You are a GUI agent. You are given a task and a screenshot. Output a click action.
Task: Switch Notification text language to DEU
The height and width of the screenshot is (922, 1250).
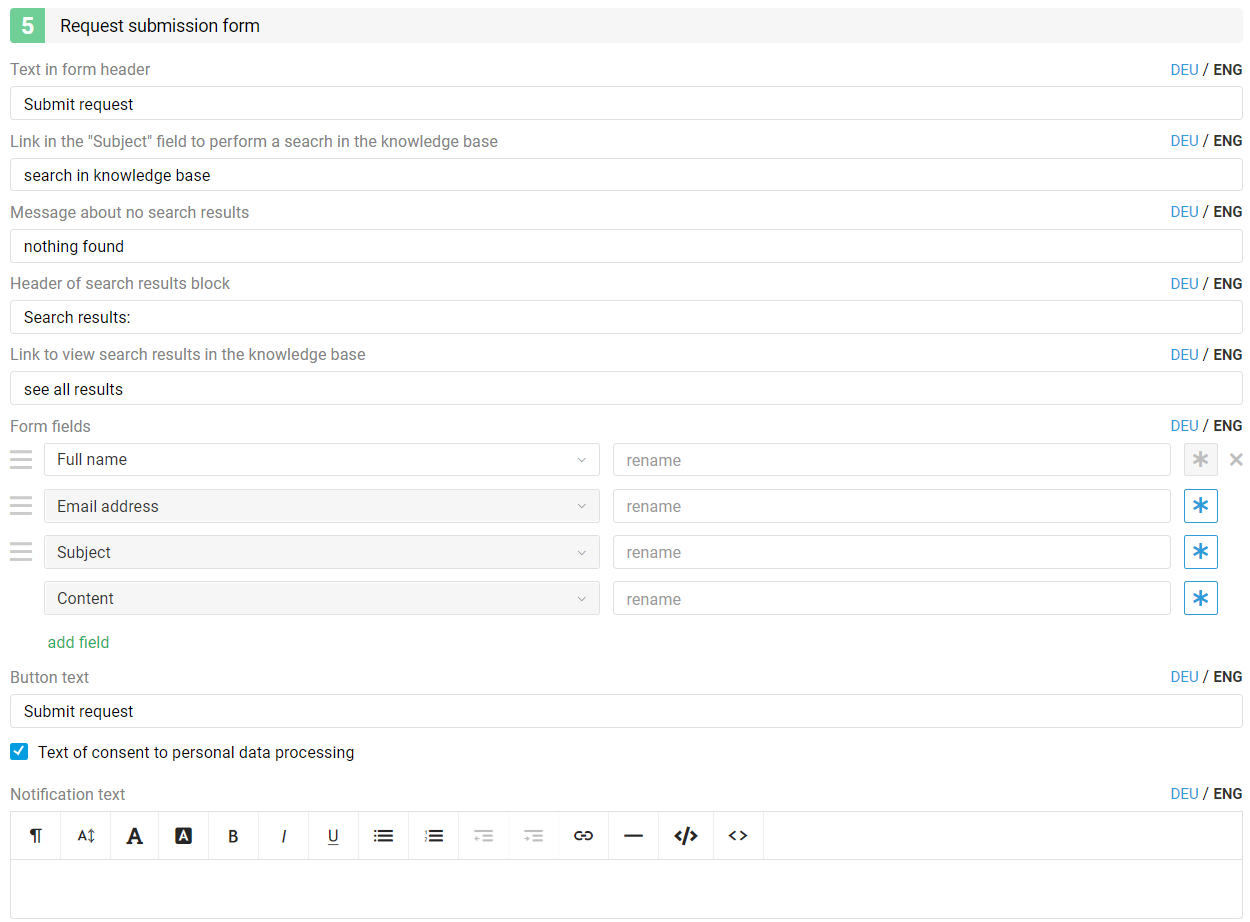(1184, 794)
